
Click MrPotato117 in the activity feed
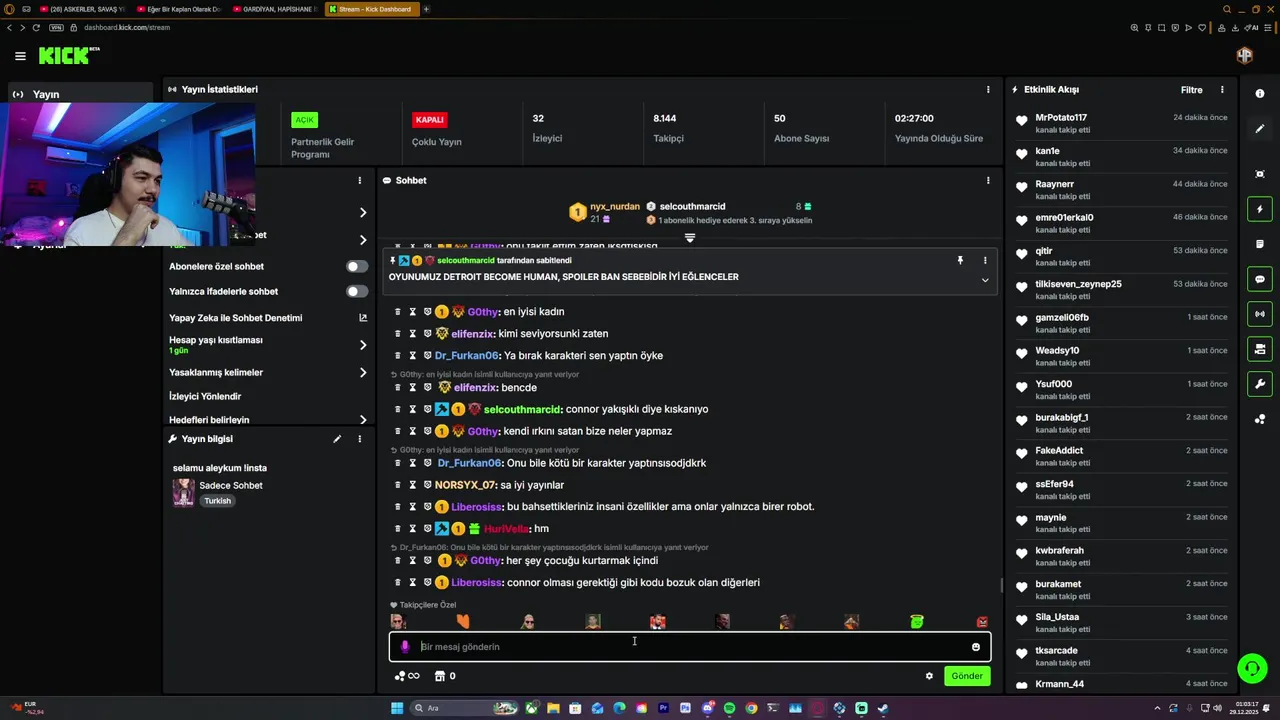tap(1061, 118)
